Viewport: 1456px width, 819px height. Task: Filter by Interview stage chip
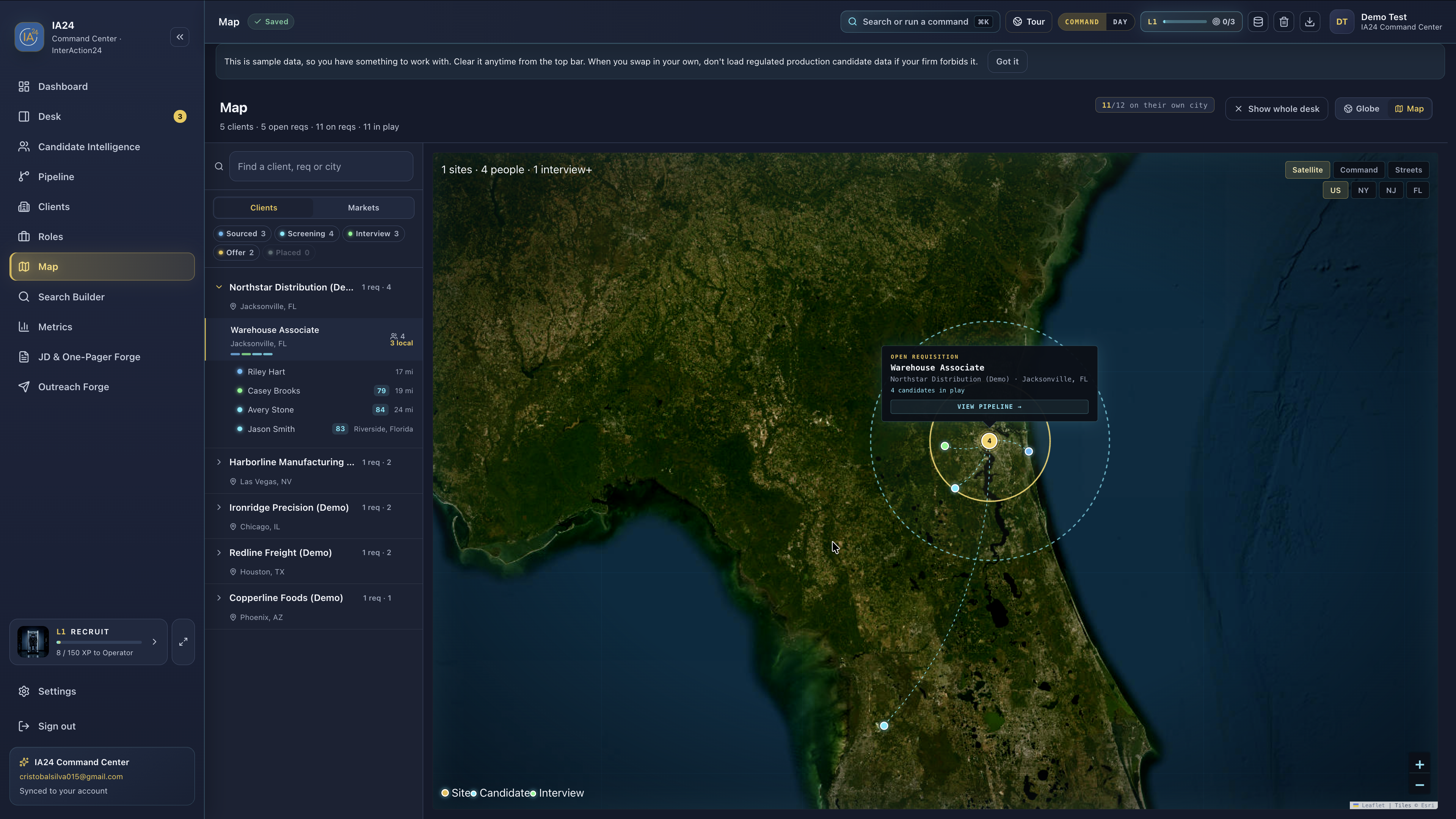(x=373, y=234)
